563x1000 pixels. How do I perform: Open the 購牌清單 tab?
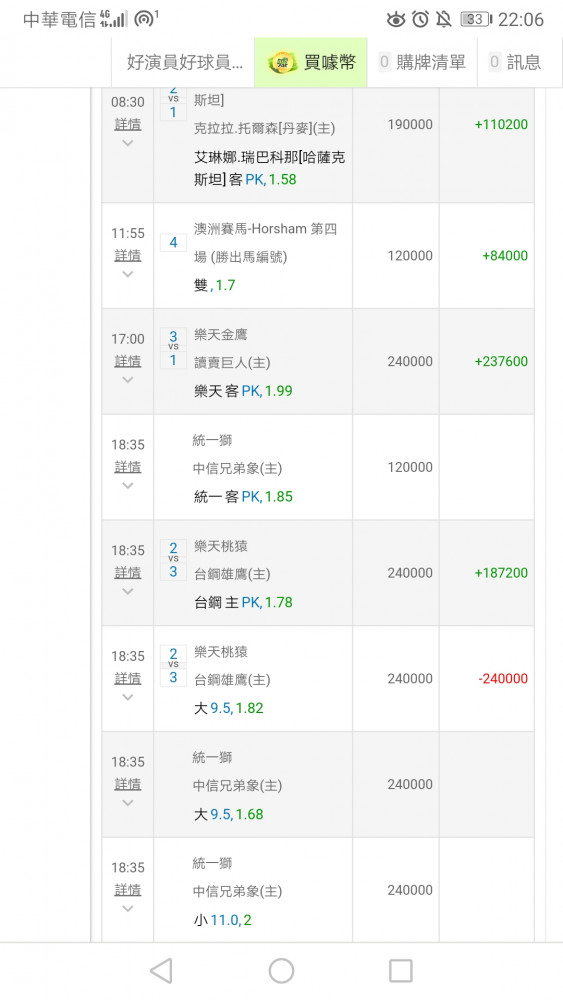[x=422, y=62]
